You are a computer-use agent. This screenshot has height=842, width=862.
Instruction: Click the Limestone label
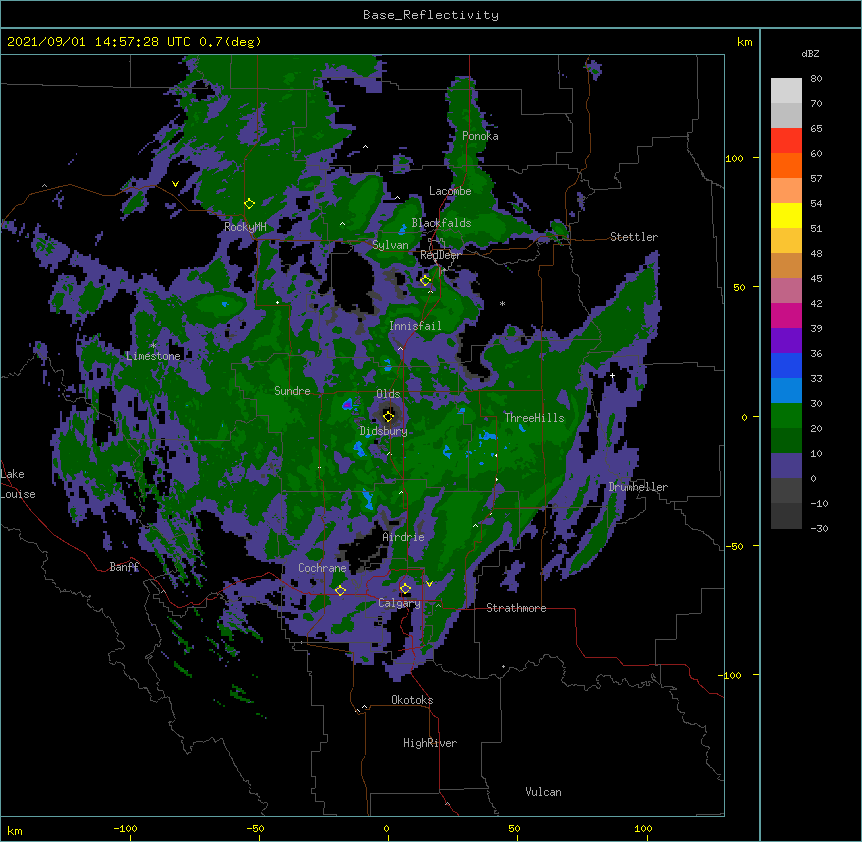point(153,356)
